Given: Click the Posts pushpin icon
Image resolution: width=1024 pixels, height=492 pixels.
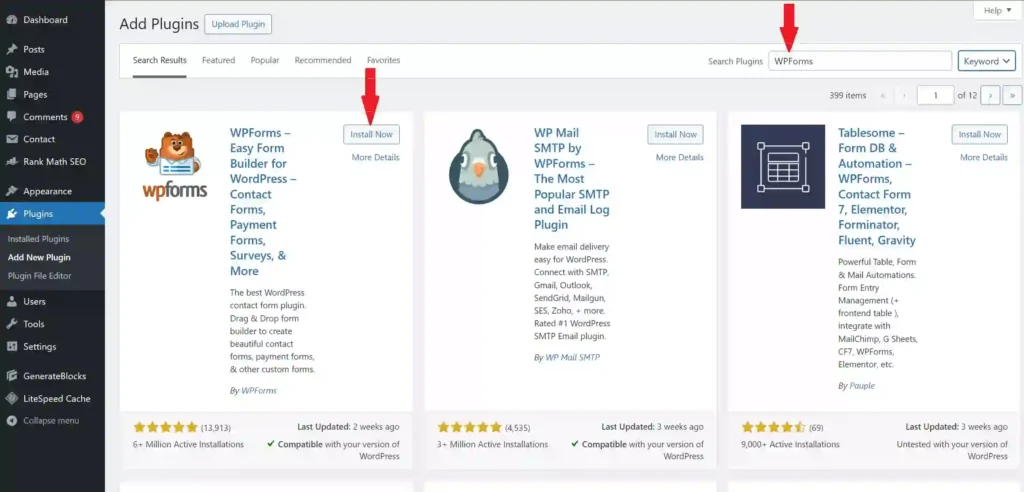Looking at the screenshot, I should (11, 50).
